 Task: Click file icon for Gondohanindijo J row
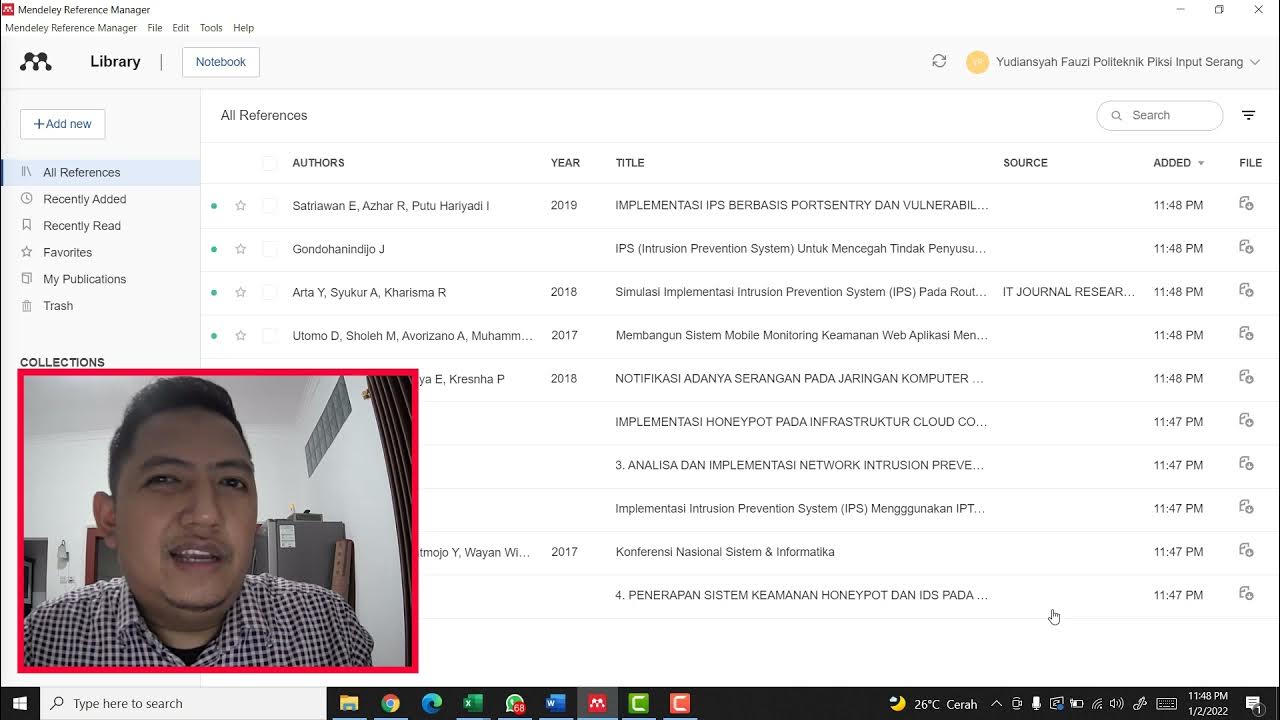pos(1246,247)
